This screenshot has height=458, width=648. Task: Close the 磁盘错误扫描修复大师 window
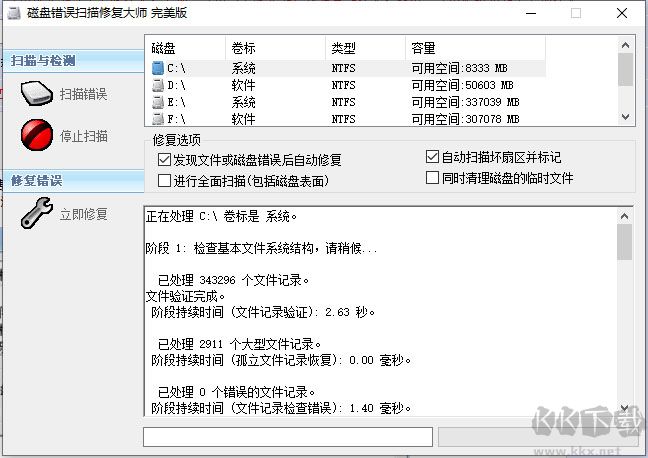click(x=622, y=13)
